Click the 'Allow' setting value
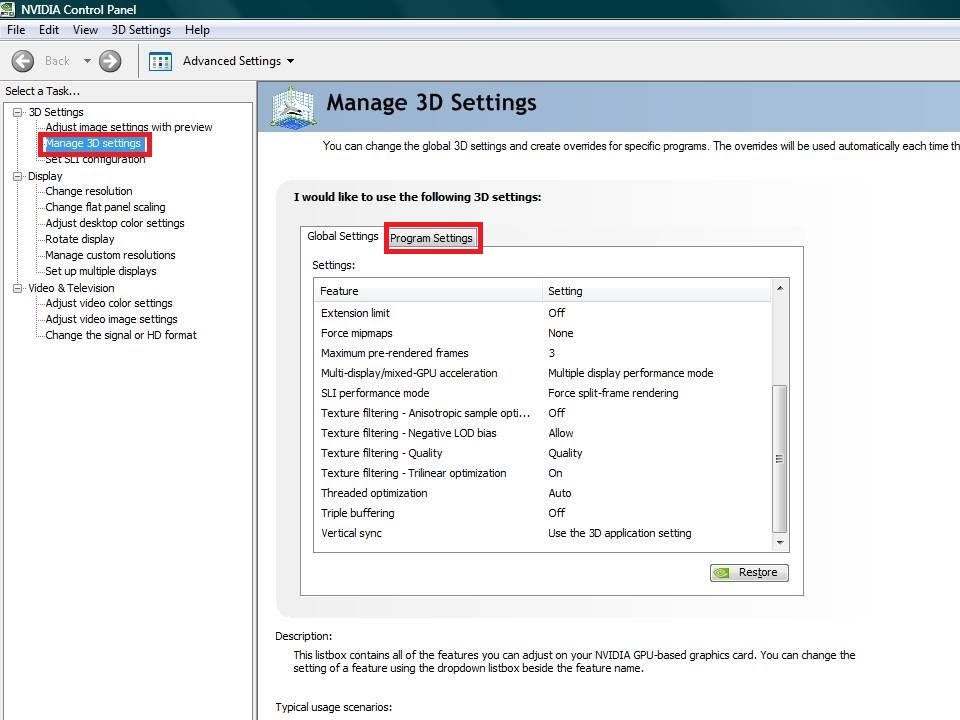 click(561, 433)
